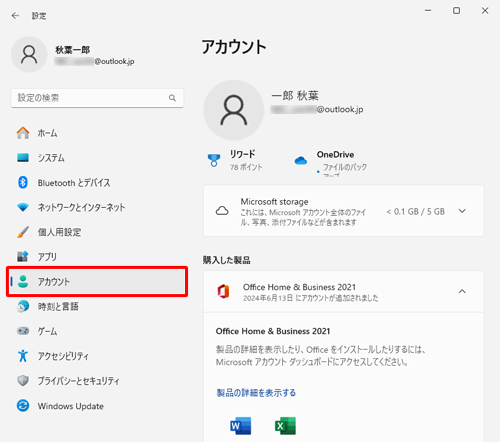Click the personalization paintbrush icon
This screenshot has width=500, height=442.
coord(23,232)
